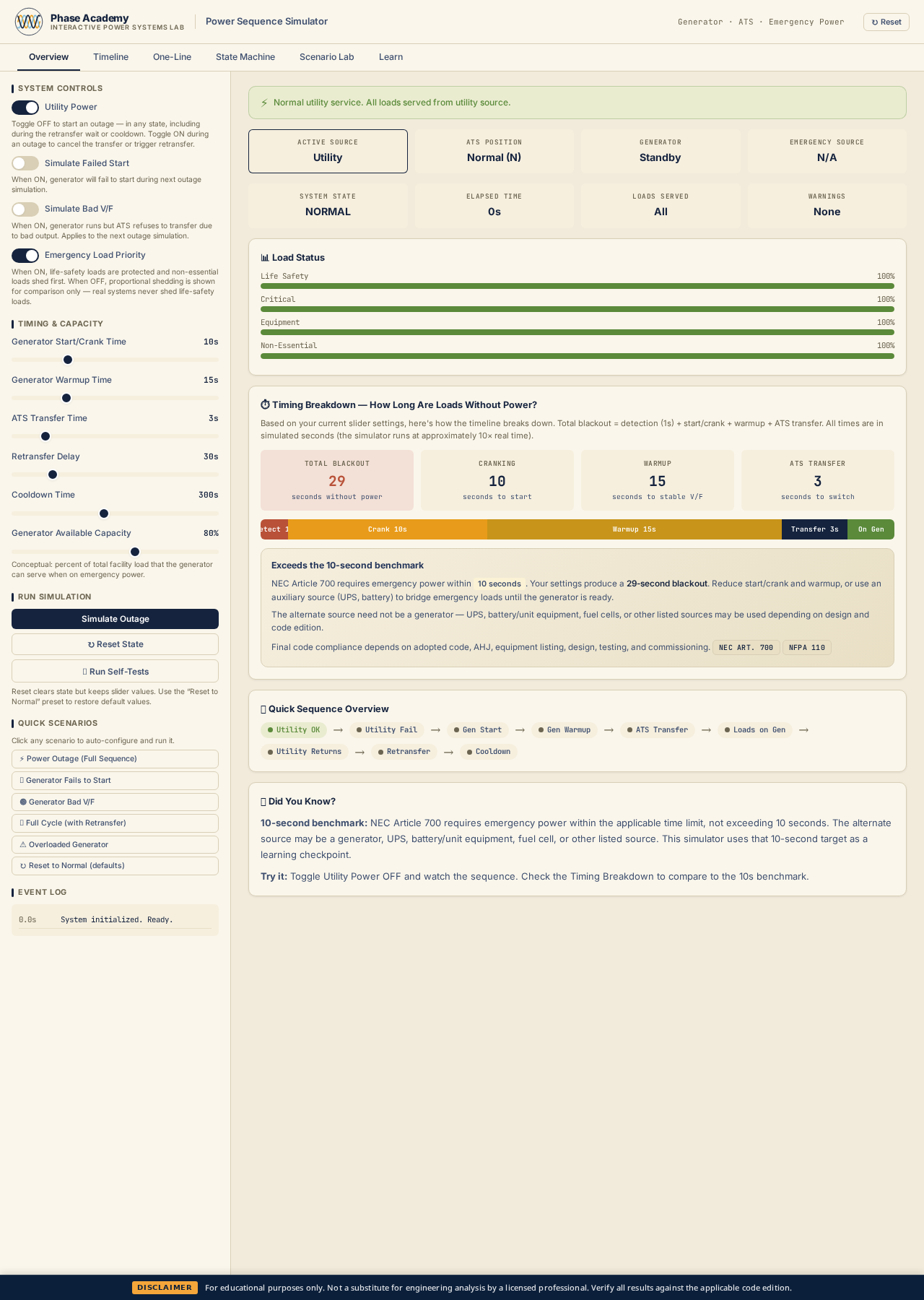Turn off Emergency Load Priority switch
The width and height of the screenshot is (924, 1300).
25,256
